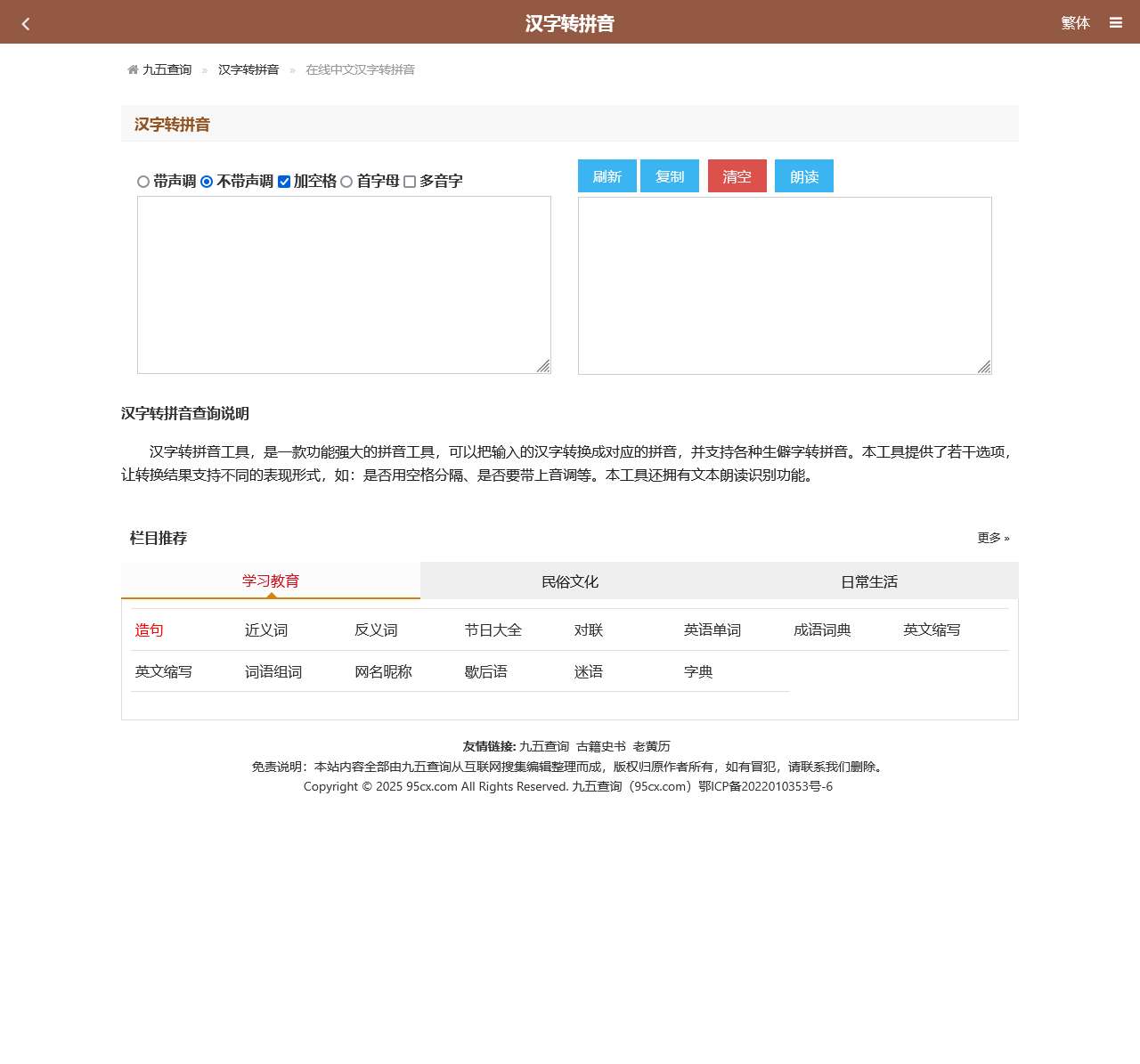
Task: Open the 古籍史书 footer link
Action: [601, 746]
